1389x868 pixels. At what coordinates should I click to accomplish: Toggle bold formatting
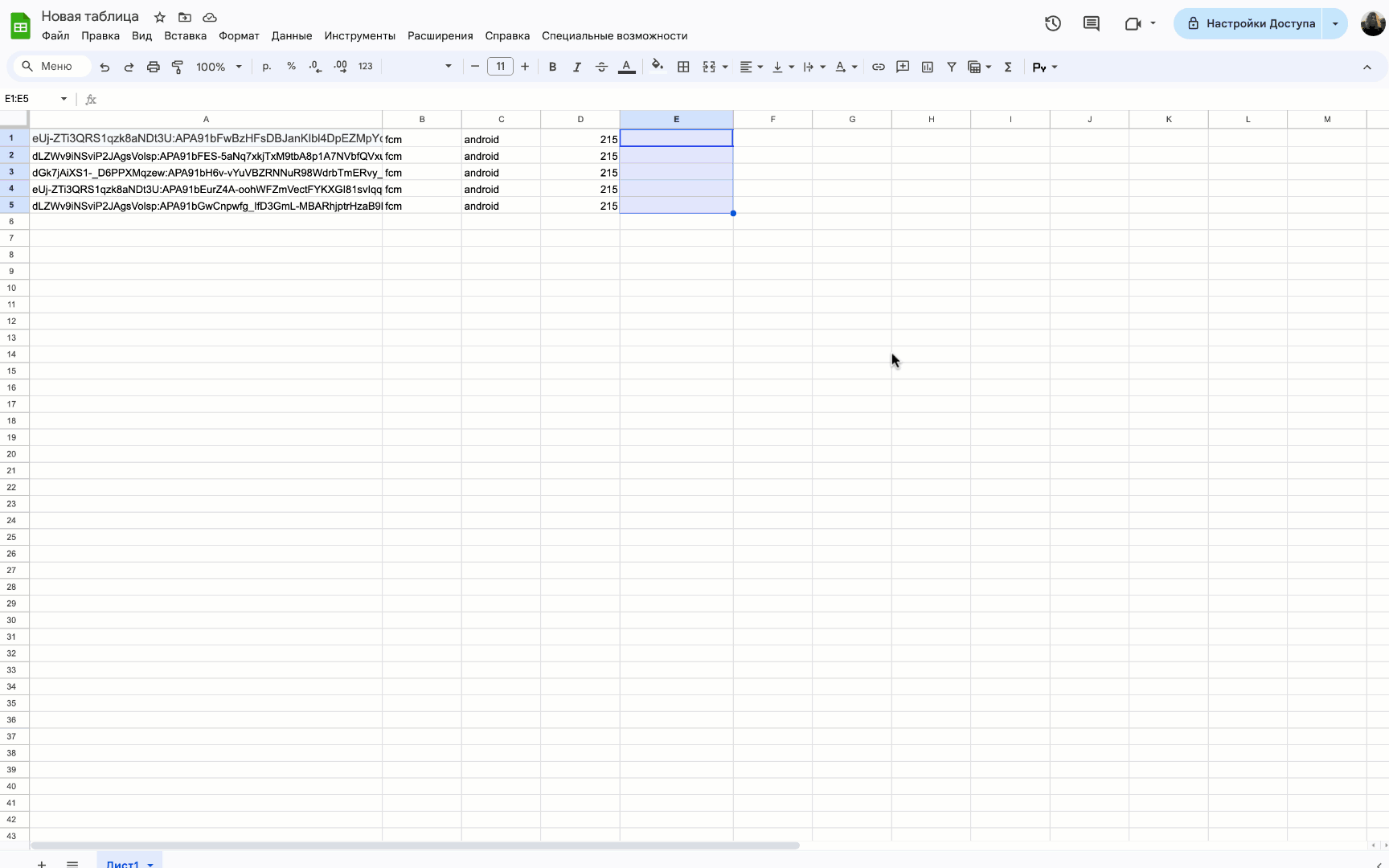click(552, 67)
